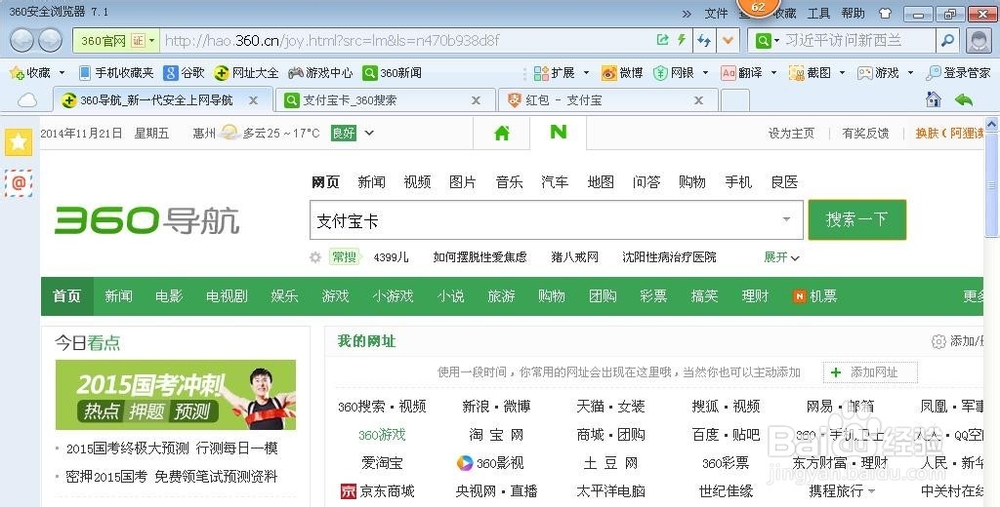Open the 文件 menu
This screenshot has width=1000, height=507.
(x=716, y=13)
